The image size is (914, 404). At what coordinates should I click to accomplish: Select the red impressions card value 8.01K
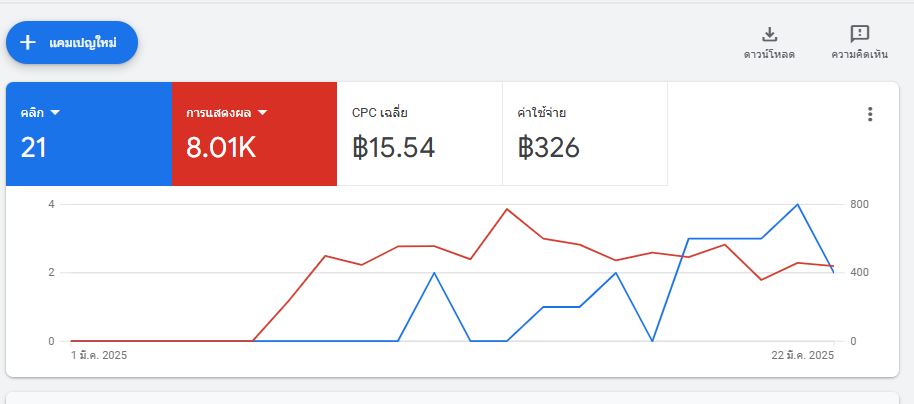(221, 148)
